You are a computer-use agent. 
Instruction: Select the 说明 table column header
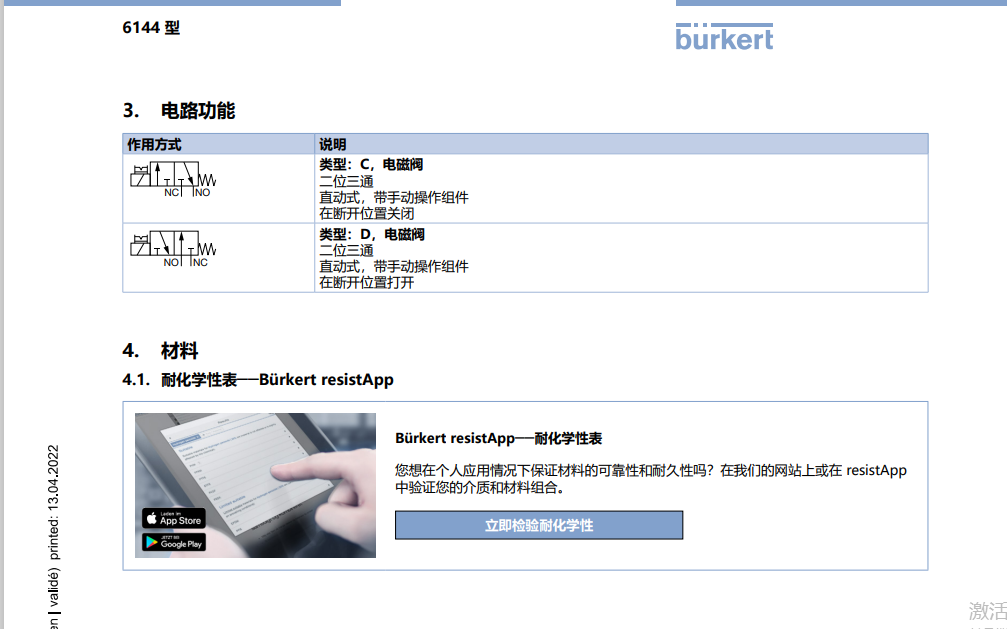333,144
